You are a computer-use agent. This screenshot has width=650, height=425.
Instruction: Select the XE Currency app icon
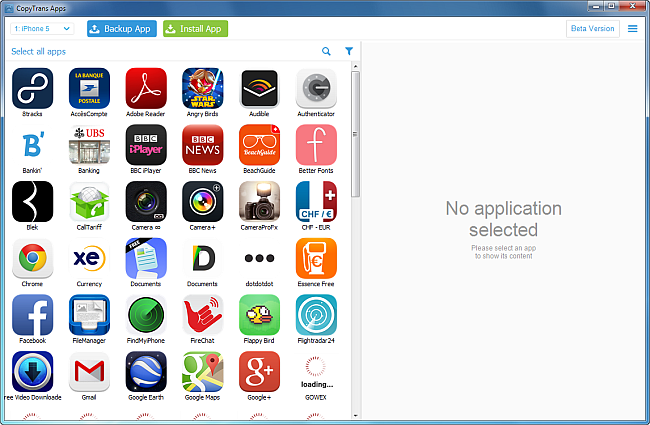89,258
